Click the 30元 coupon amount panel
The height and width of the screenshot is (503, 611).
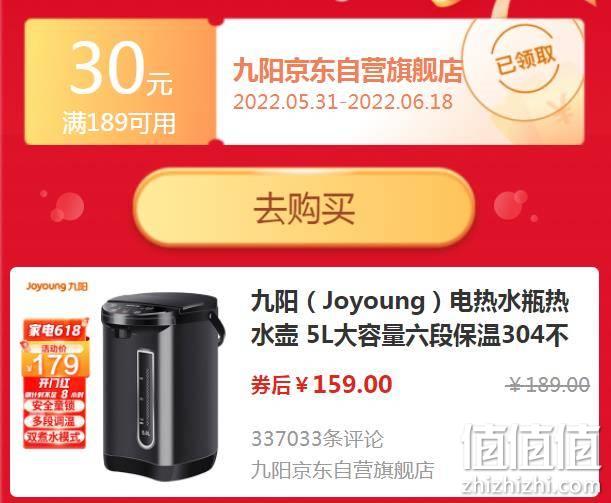(120, 82)
